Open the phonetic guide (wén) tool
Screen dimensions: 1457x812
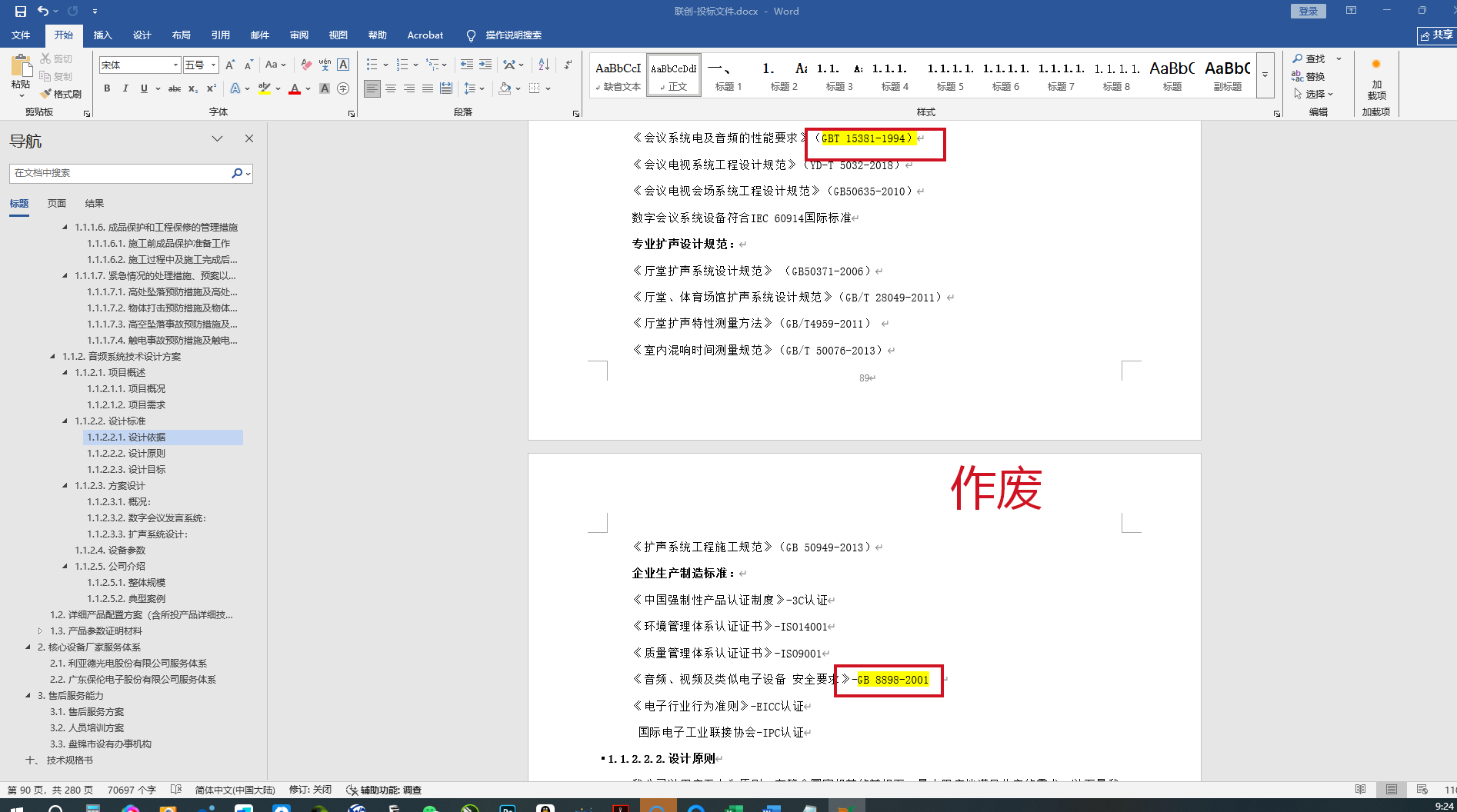pyautogui.click(x=325, y=65)
